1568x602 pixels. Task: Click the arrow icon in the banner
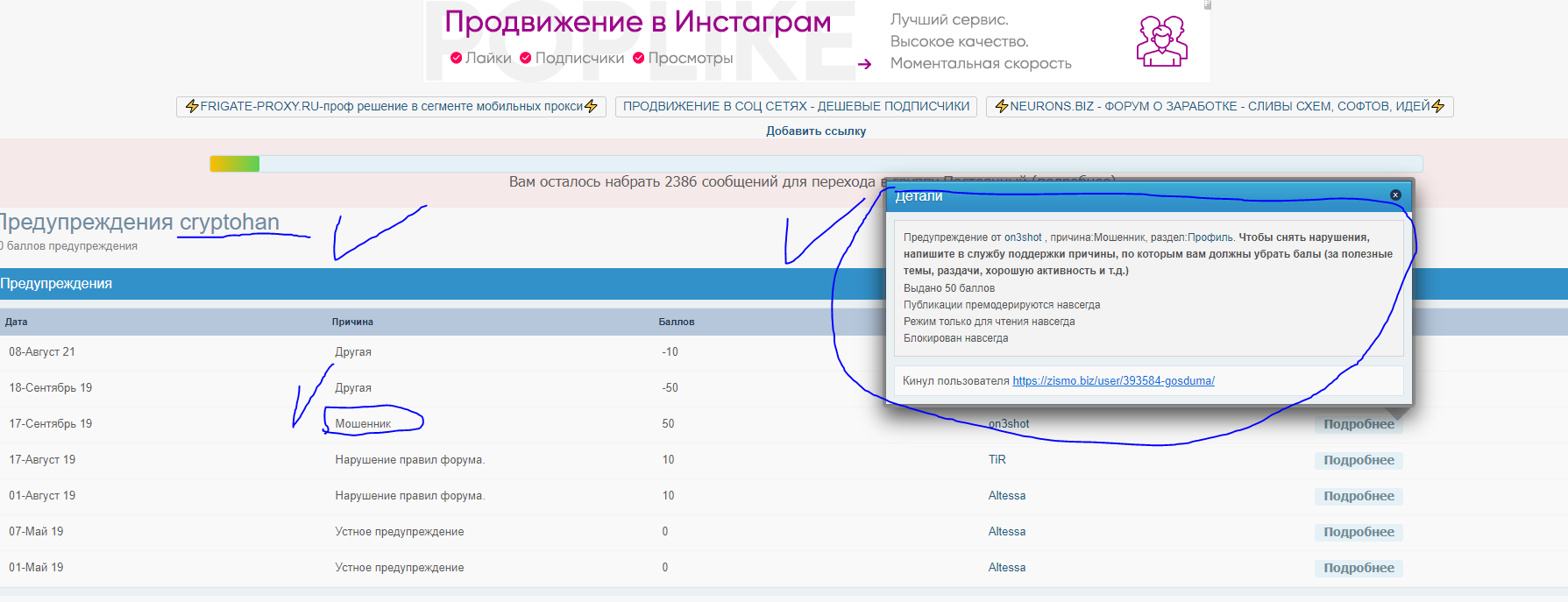pyautogui.click(x=864, y=64)
